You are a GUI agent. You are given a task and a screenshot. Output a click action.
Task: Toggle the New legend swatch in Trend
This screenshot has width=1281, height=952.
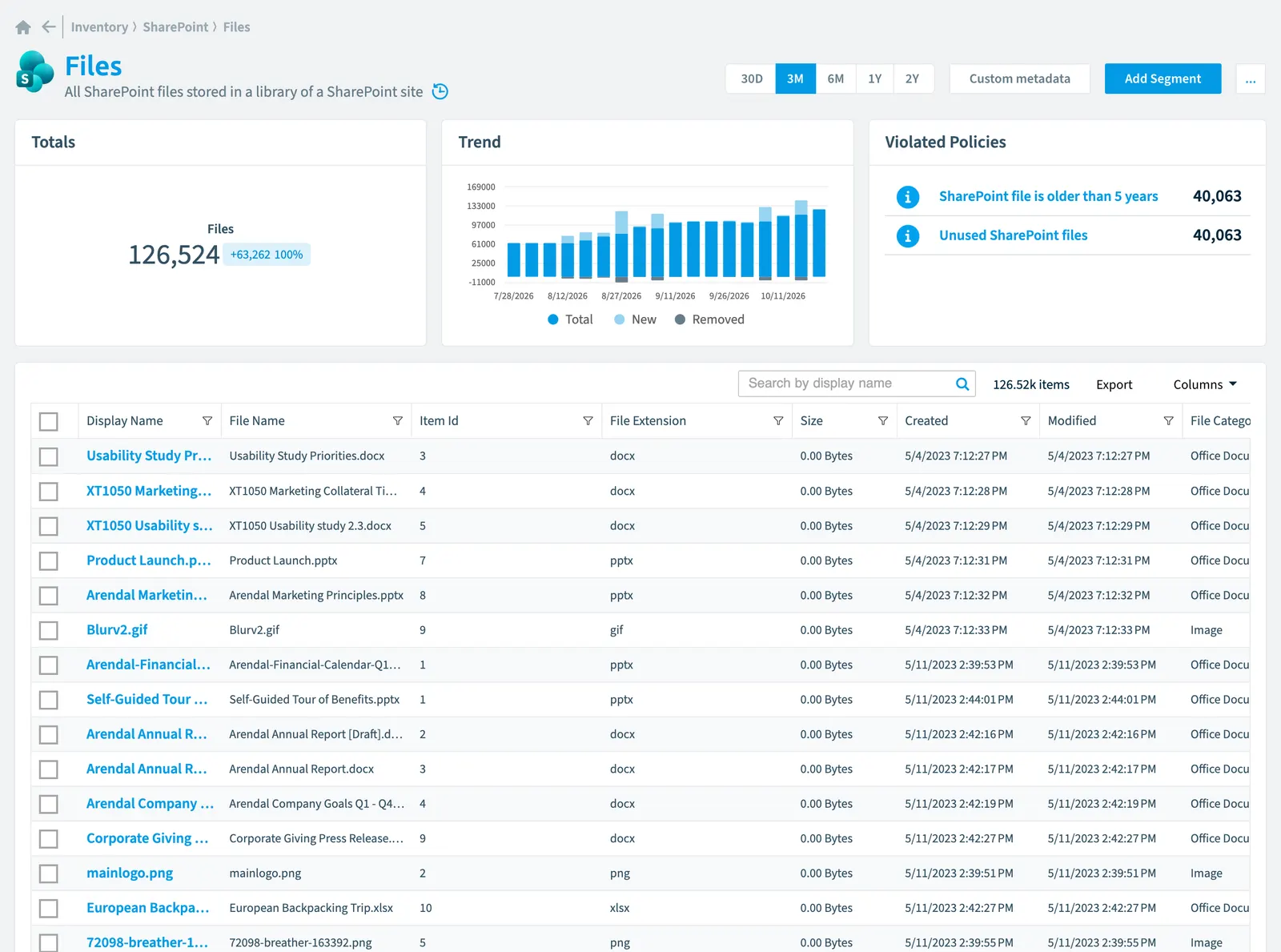(x=619, y=319)
